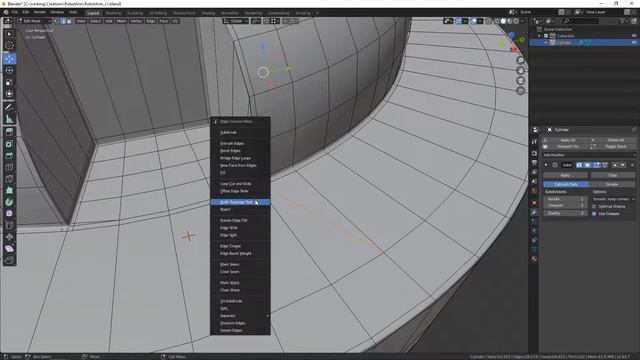Screen dimensions: 640x360
Task: Switch perspective/orthographic view icon
Action: point(520,91)
